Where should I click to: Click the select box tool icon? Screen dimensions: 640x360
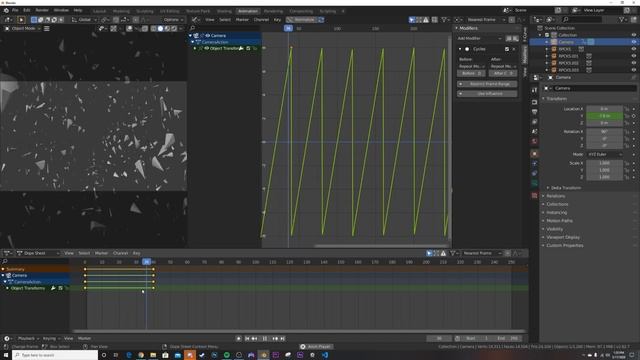pos(34,20)
